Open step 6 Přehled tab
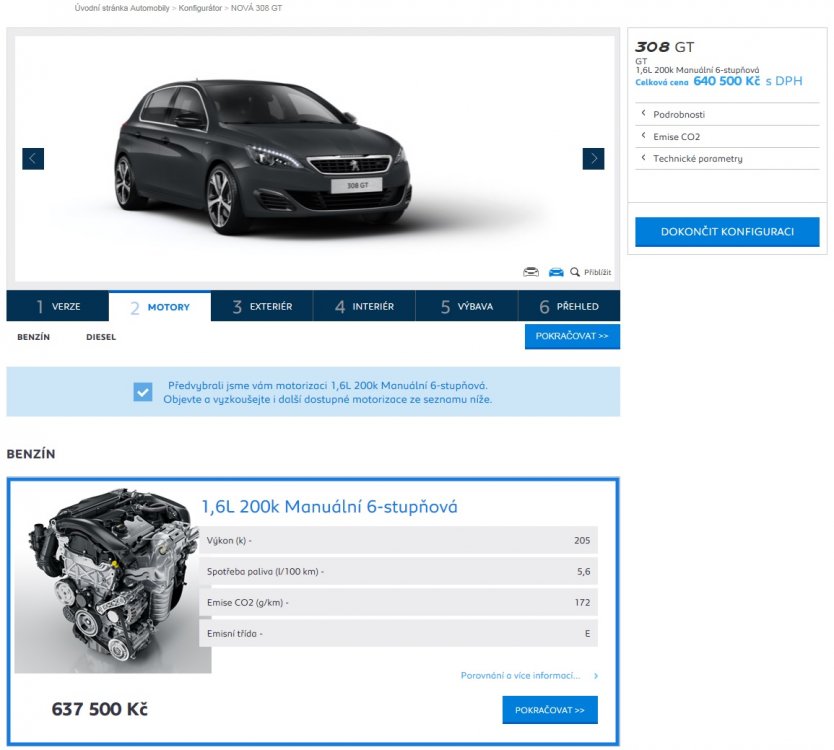 click(569, 306)
